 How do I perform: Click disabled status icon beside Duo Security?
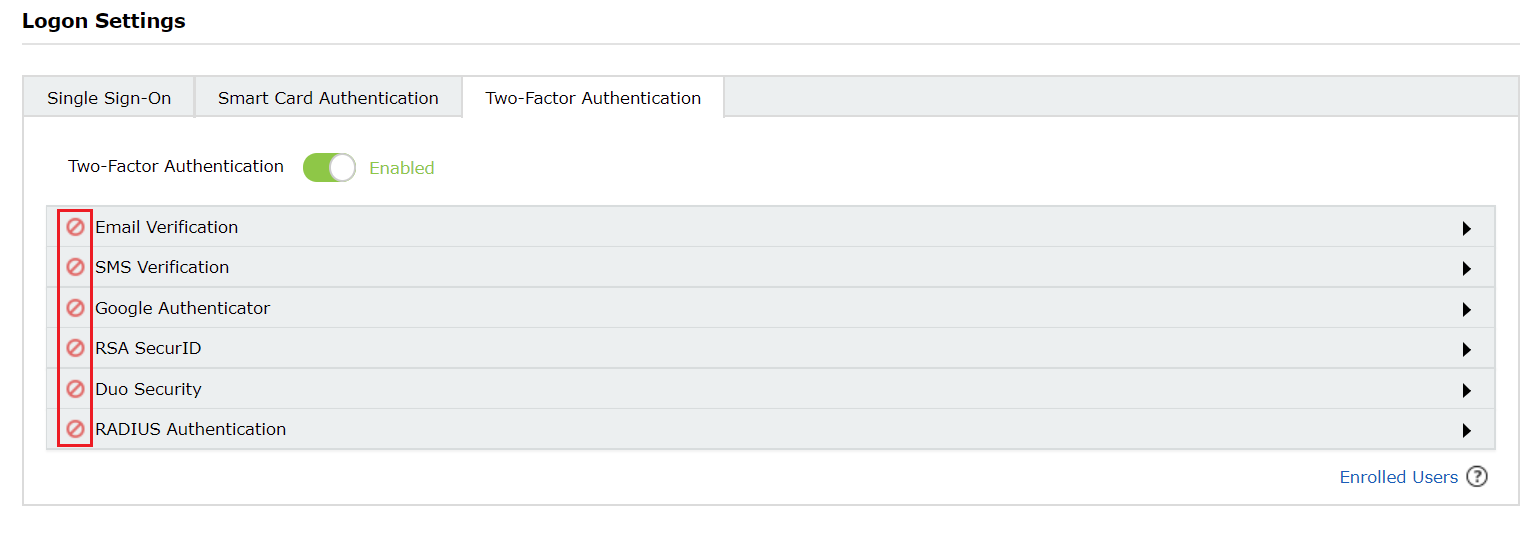[75, 389]
